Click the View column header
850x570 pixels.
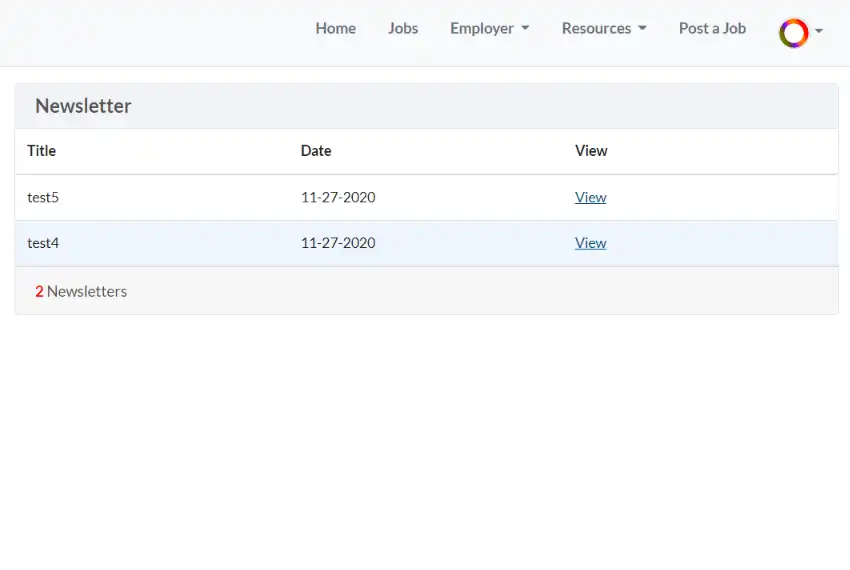[x=591, y=151]
